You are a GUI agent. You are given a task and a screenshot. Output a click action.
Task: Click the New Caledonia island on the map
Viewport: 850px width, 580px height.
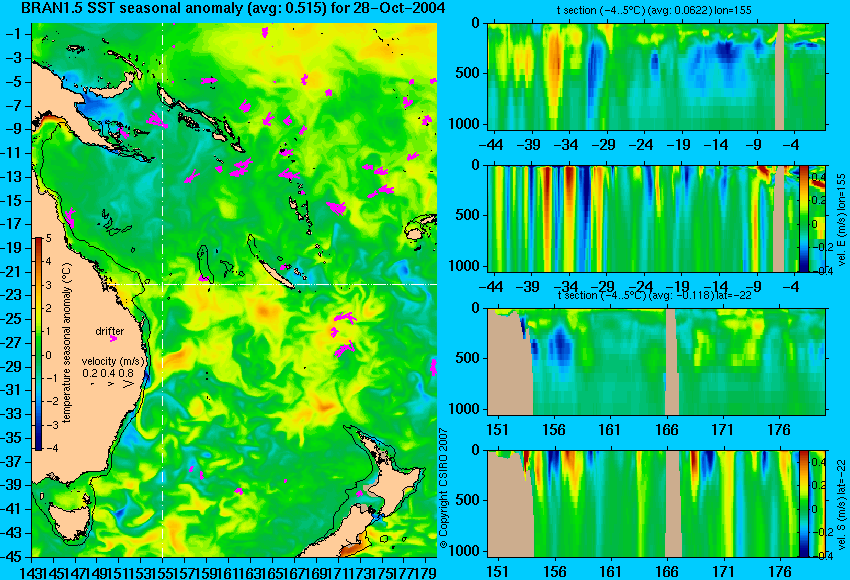275,274
